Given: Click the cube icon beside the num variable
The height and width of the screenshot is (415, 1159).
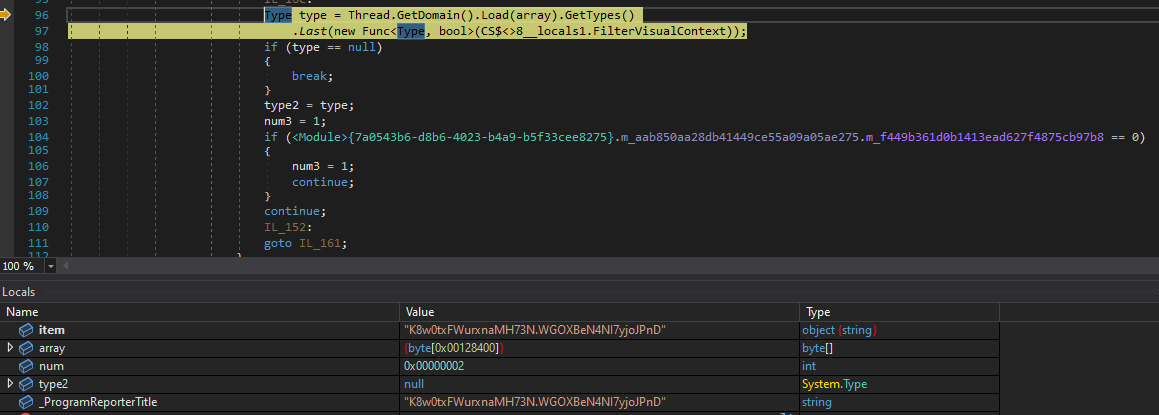Looking at the screenshot, I should point(26,366).
